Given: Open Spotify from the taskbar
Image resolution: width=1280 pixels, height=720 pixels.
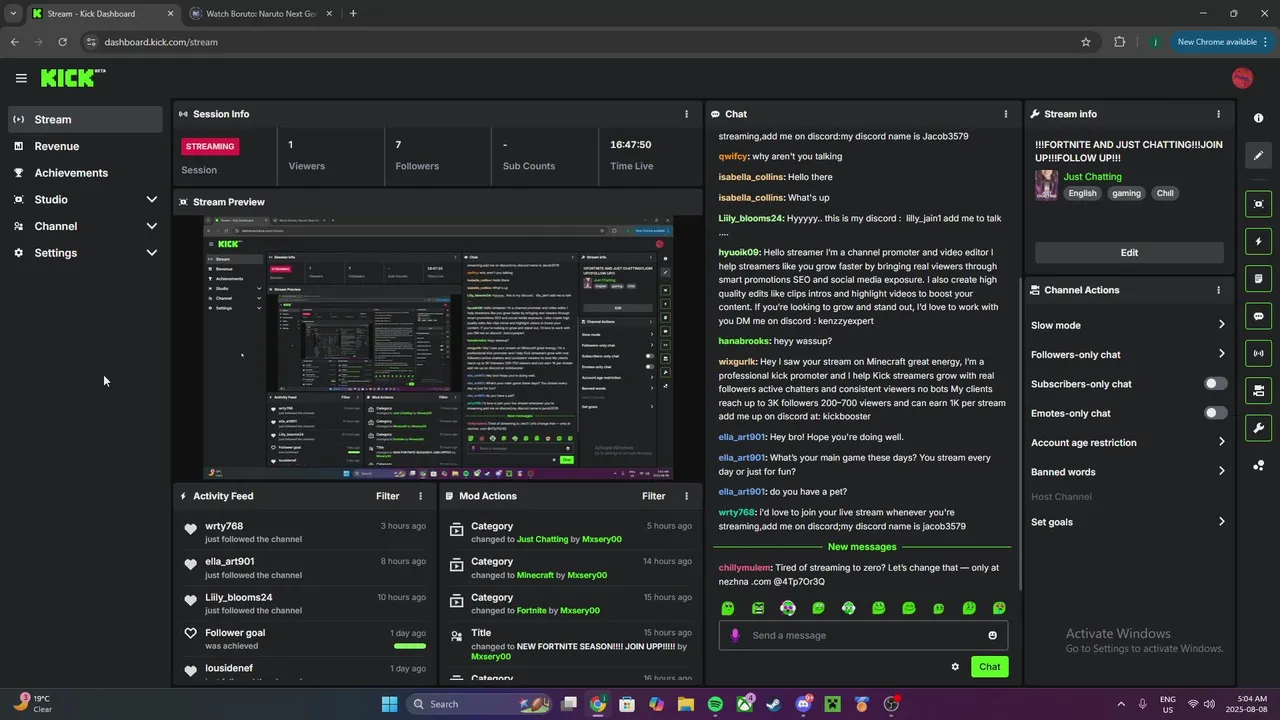Looking at the screenshot, I should (715, 704).
